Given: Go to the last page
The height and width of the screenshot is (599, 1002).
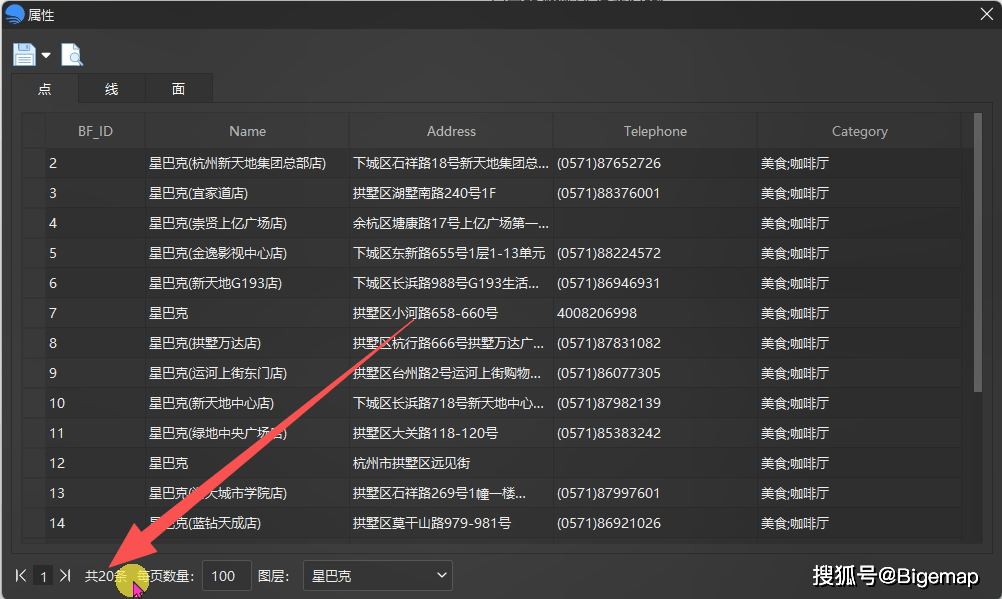Looking at the screenshot, I should pos(65,575).
